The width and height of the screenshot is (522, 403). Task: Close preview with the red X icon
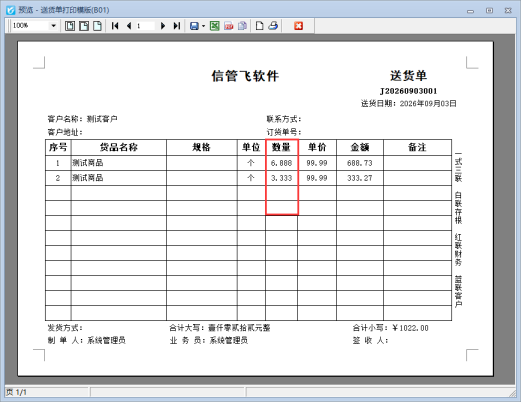click(298, 26)
